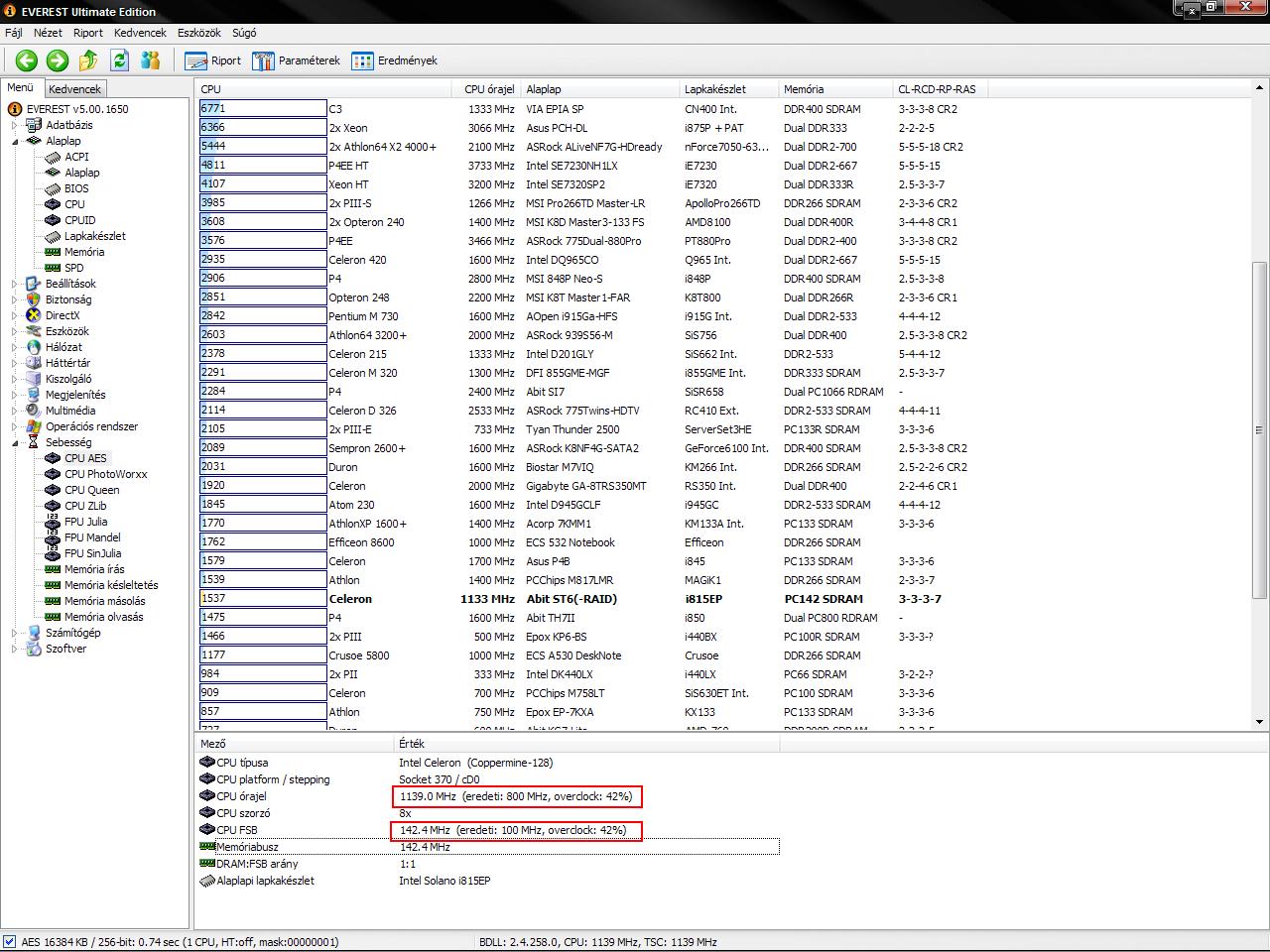
Task: Click the Érték column header
Action: pos(586,744)
